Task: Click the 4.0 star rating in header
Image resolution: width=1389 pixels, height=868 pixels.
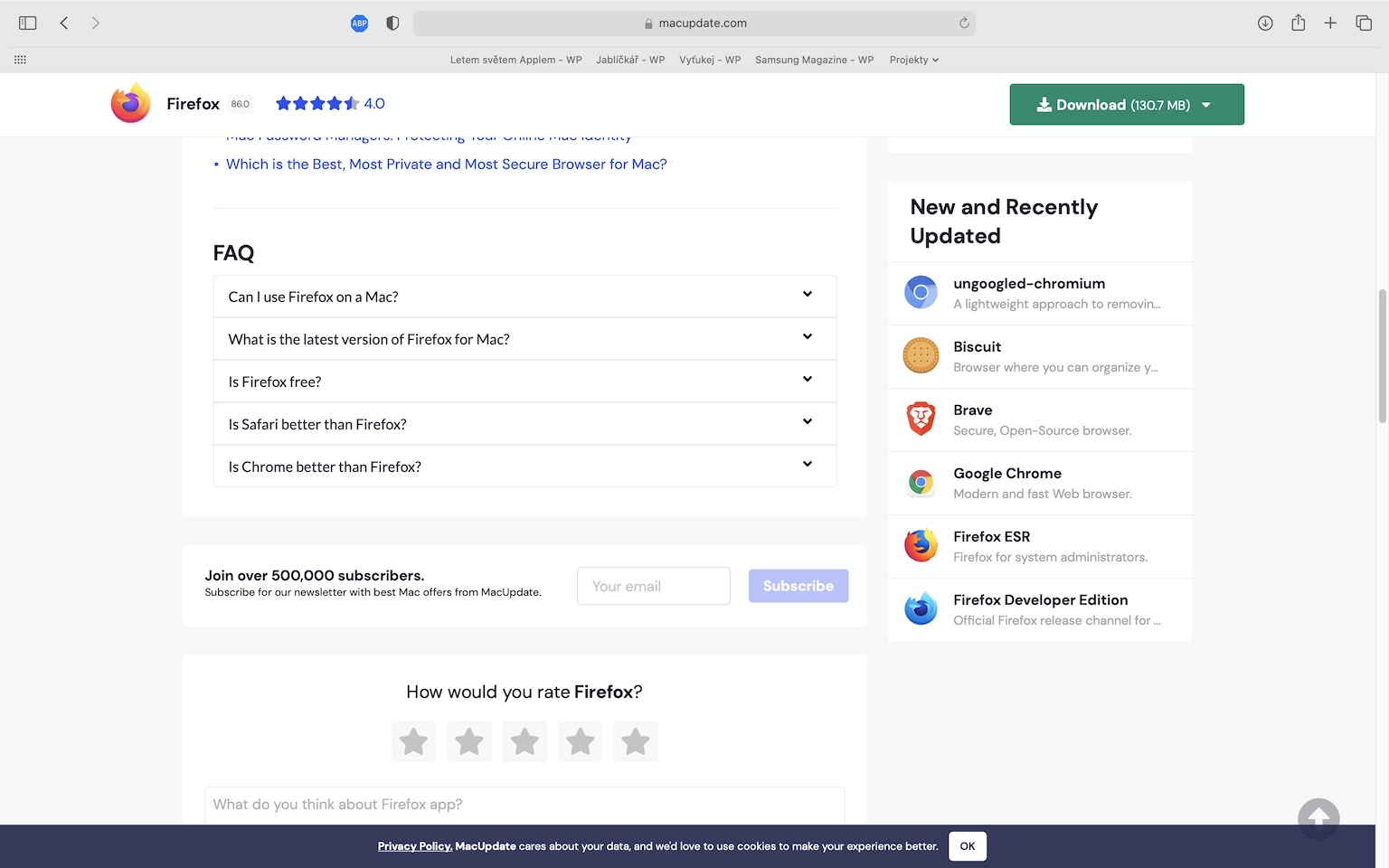Action: click(x=330, y=103)
